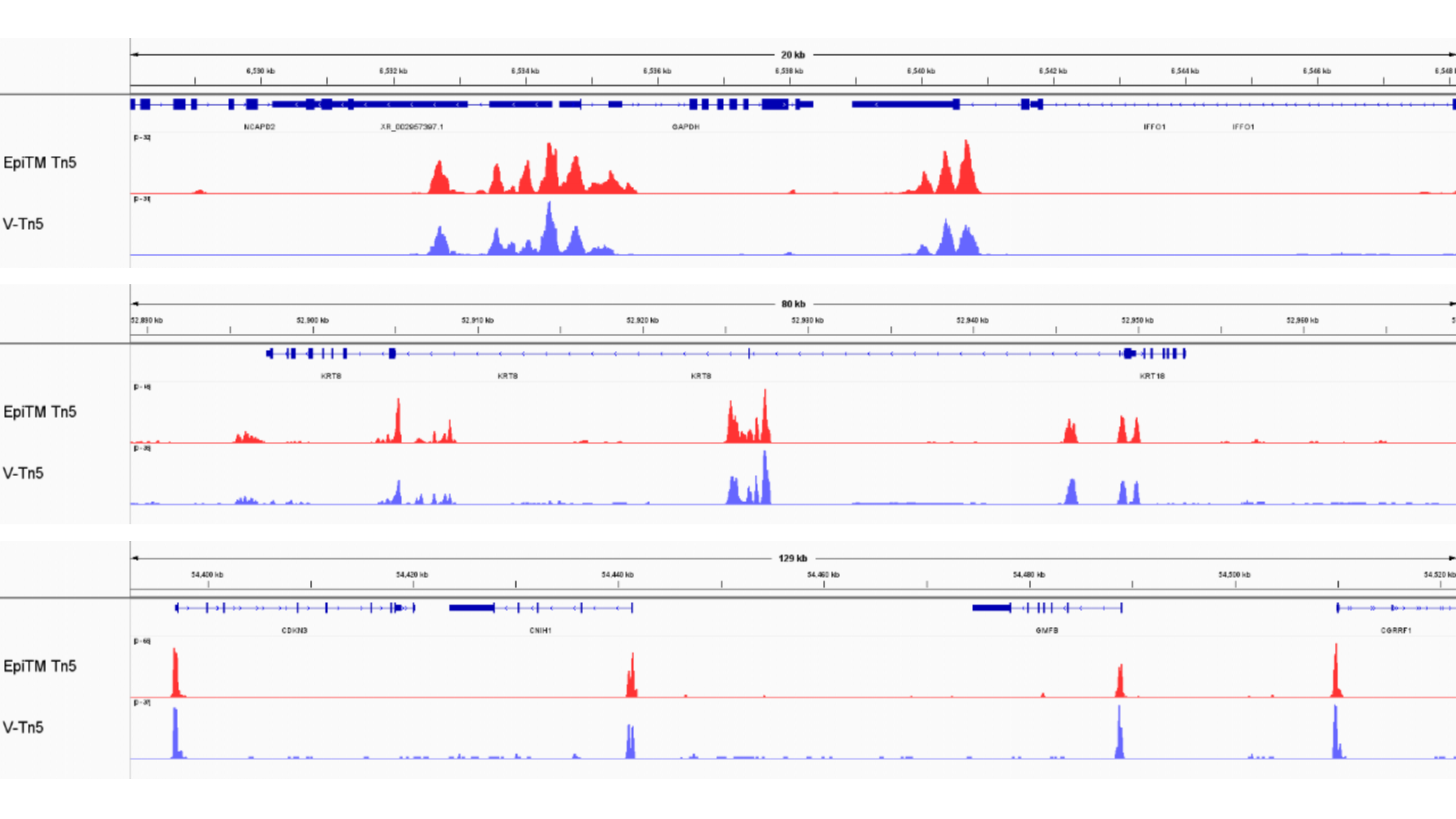Click the GAPDH gene label
1456x819 pixels.
tap(685, 127)
